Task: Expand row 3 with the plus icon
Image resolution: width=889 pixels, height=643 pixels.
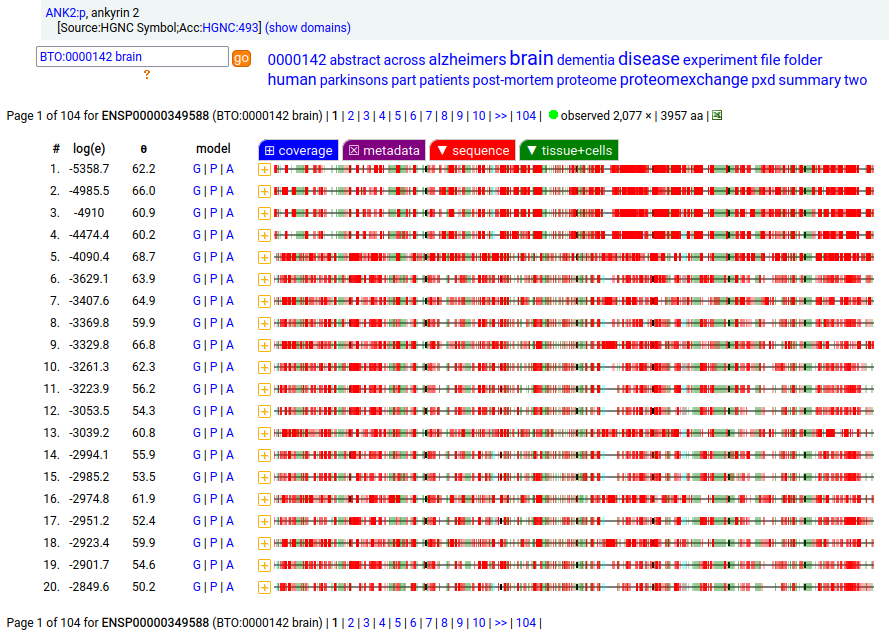Action: 264,214
